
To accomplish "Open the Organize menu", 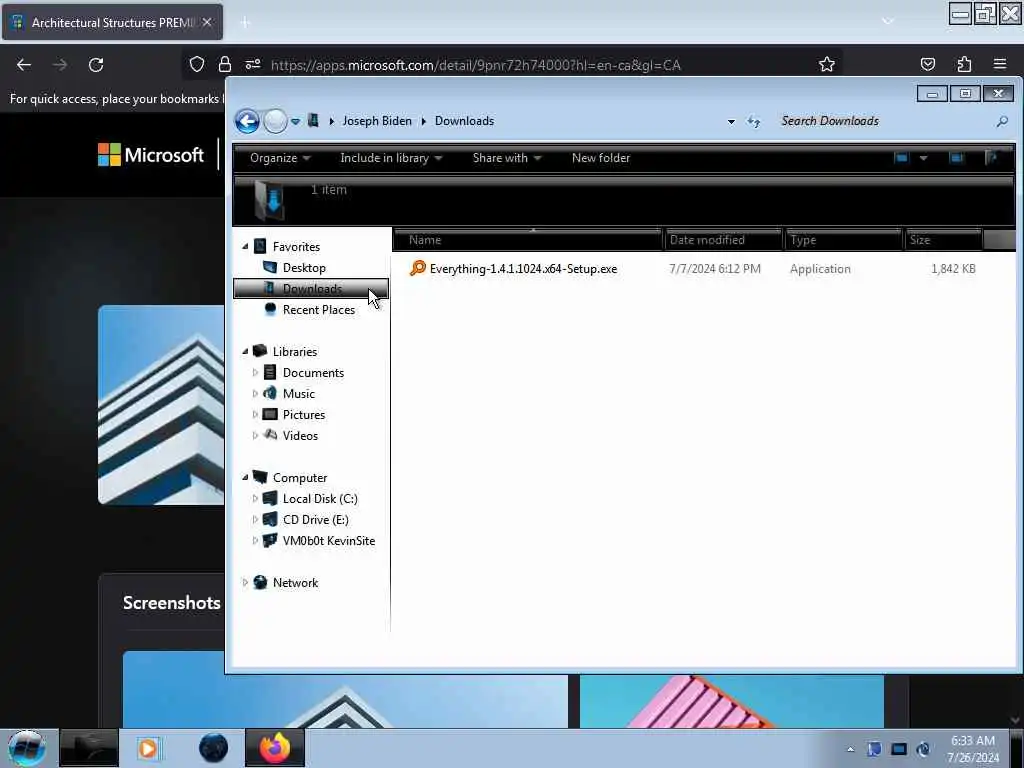I will (x=280, y=158).
